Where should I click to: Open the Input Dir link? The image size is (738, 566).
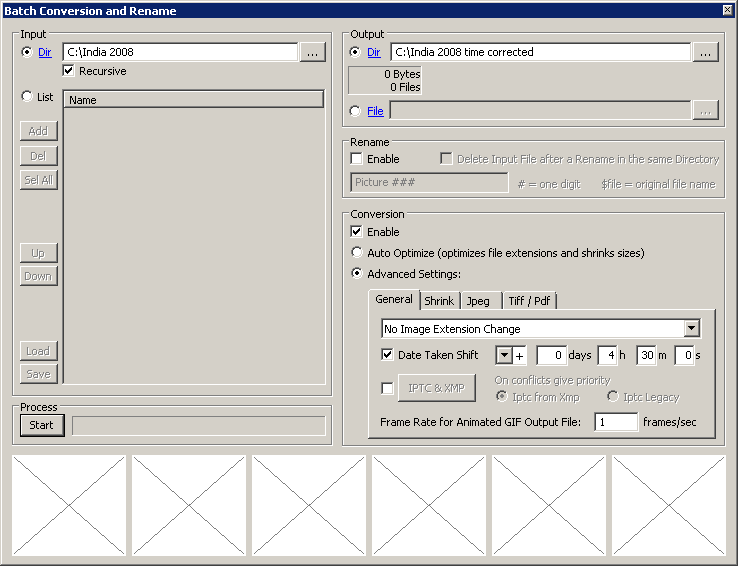[45, 52]
